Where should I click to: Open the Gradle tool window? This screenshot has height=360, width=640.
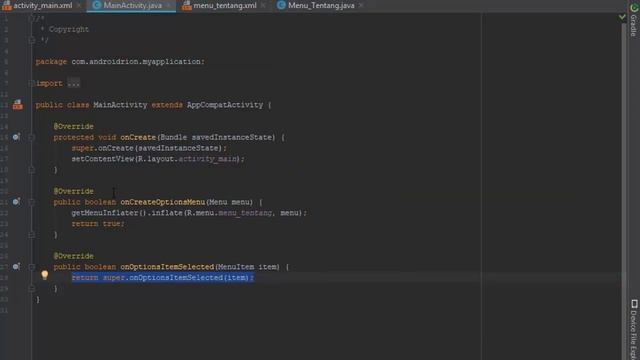pyautogui.click(x=633, y=19)
